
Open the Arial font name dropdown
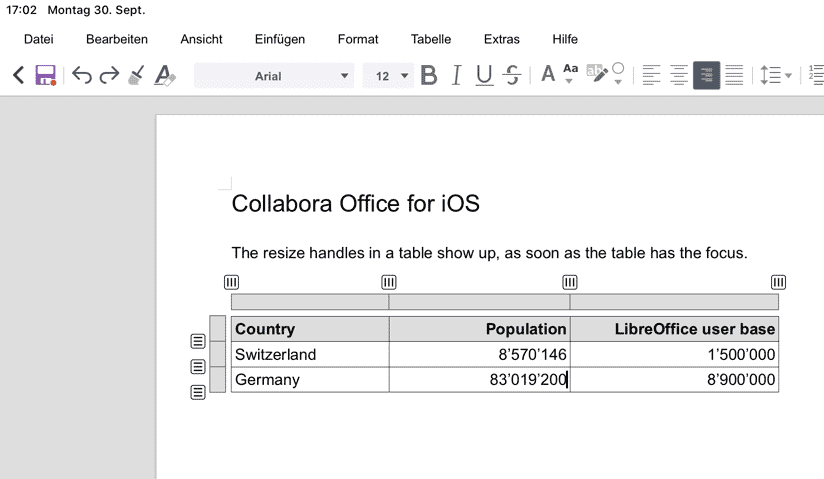coord(345,76)
